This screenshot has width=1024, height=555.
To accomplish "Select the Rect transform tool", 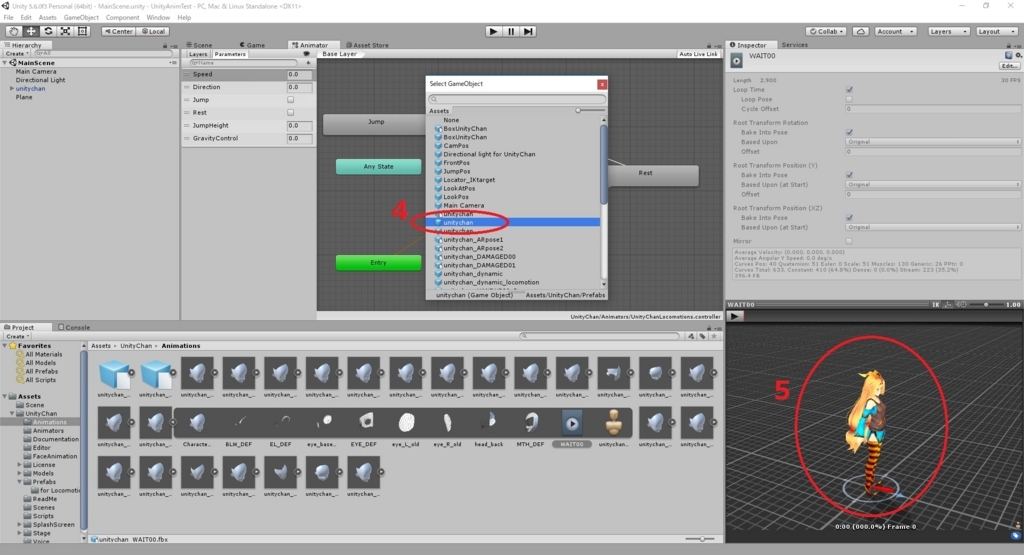I will coord(82,31).
